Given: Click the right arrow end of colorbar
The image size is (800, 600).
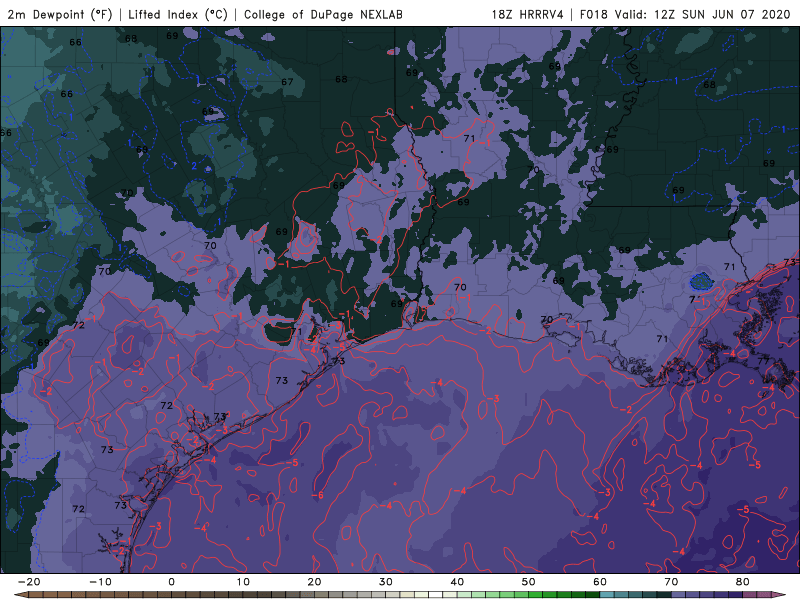Looking at the screenshot, I should pyautogui.click(x=781, y=595).
